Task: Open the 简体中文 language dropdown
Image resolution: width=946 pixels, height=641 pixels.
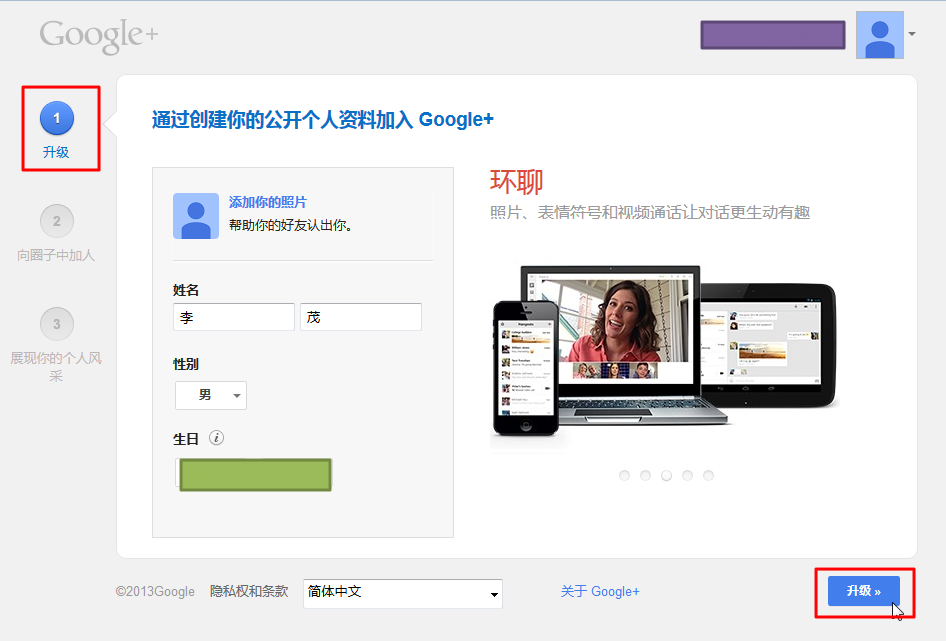Action: coord(402,594)
